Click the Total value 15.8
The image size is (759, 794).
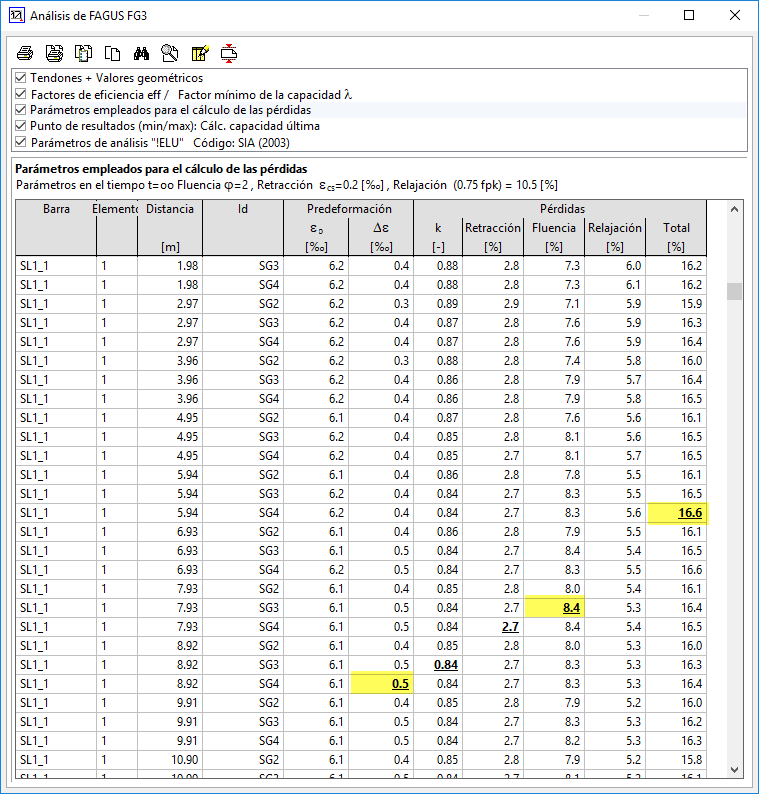click(x=691, y=760)
